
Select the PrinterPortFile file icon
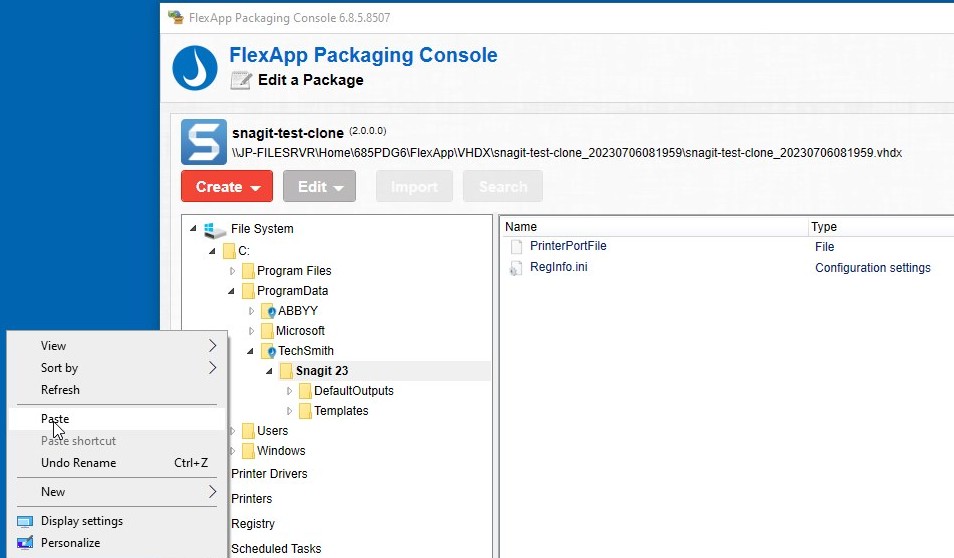tap(517, 246)
